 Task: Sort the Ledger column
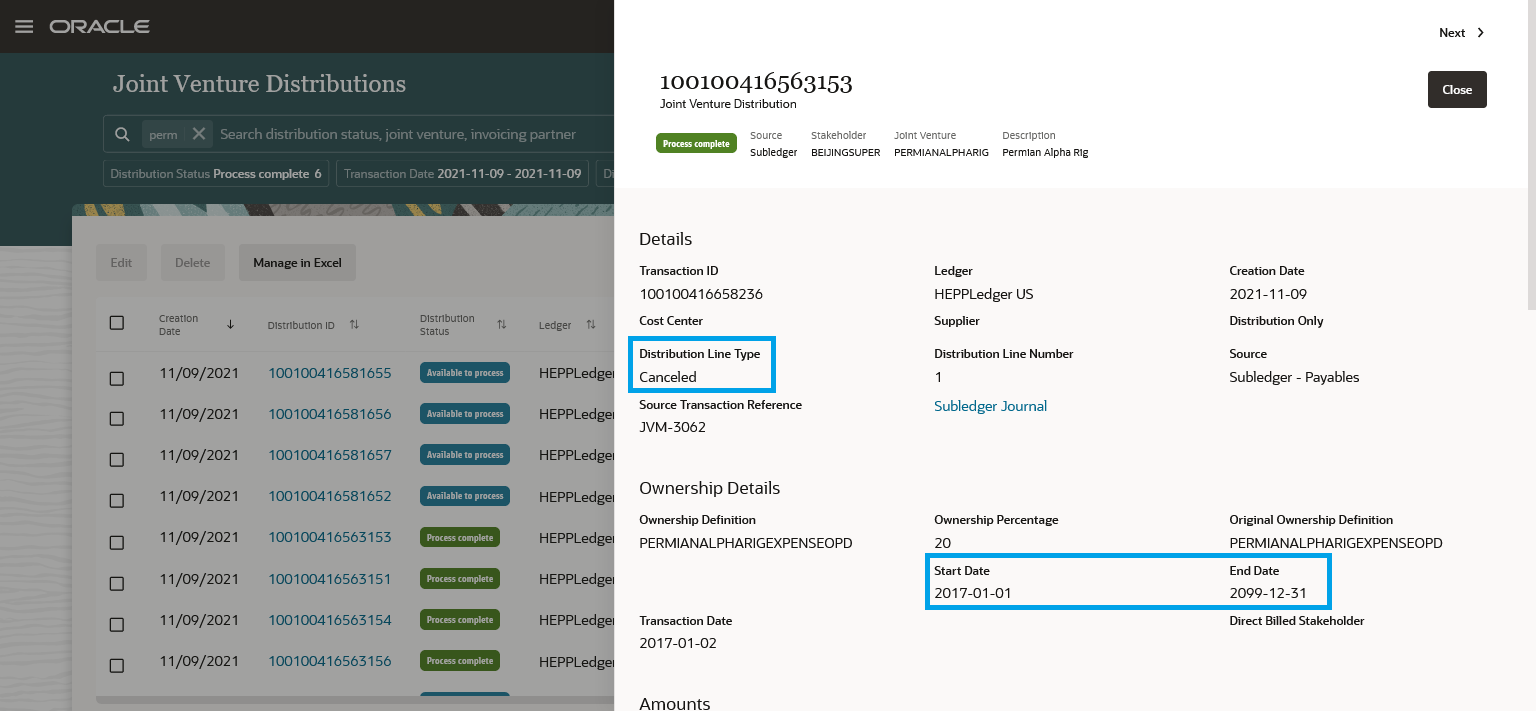591,325
